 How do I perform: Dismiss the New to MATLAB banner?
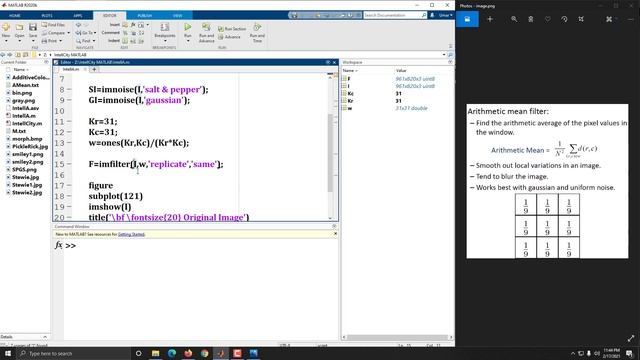[335, 234]
